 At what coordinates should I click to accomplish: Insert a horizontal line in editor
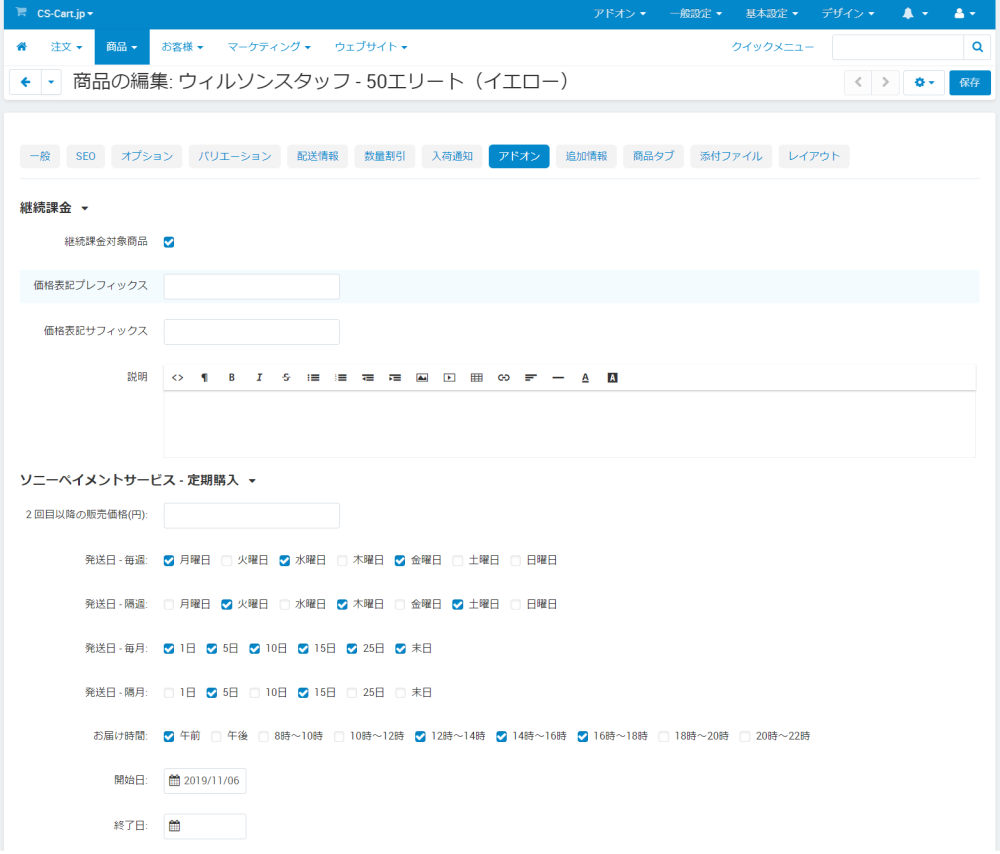point(558,378)
